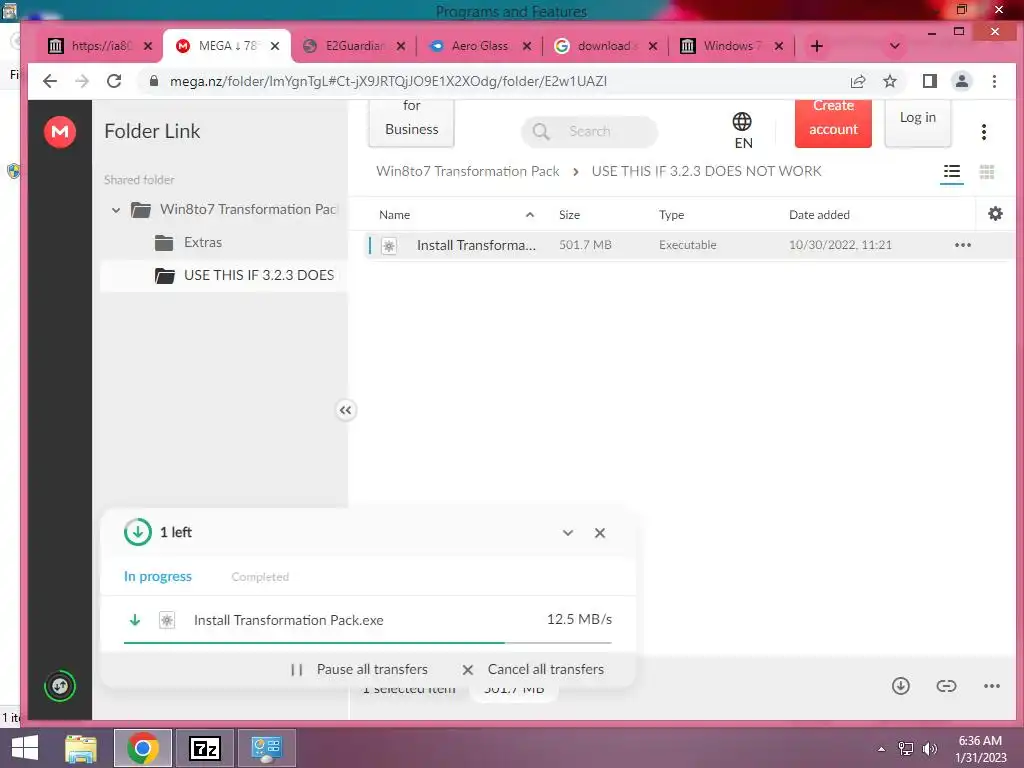
Task: Switch to the Aero Glass tab
Action: [x=479, y=46]
